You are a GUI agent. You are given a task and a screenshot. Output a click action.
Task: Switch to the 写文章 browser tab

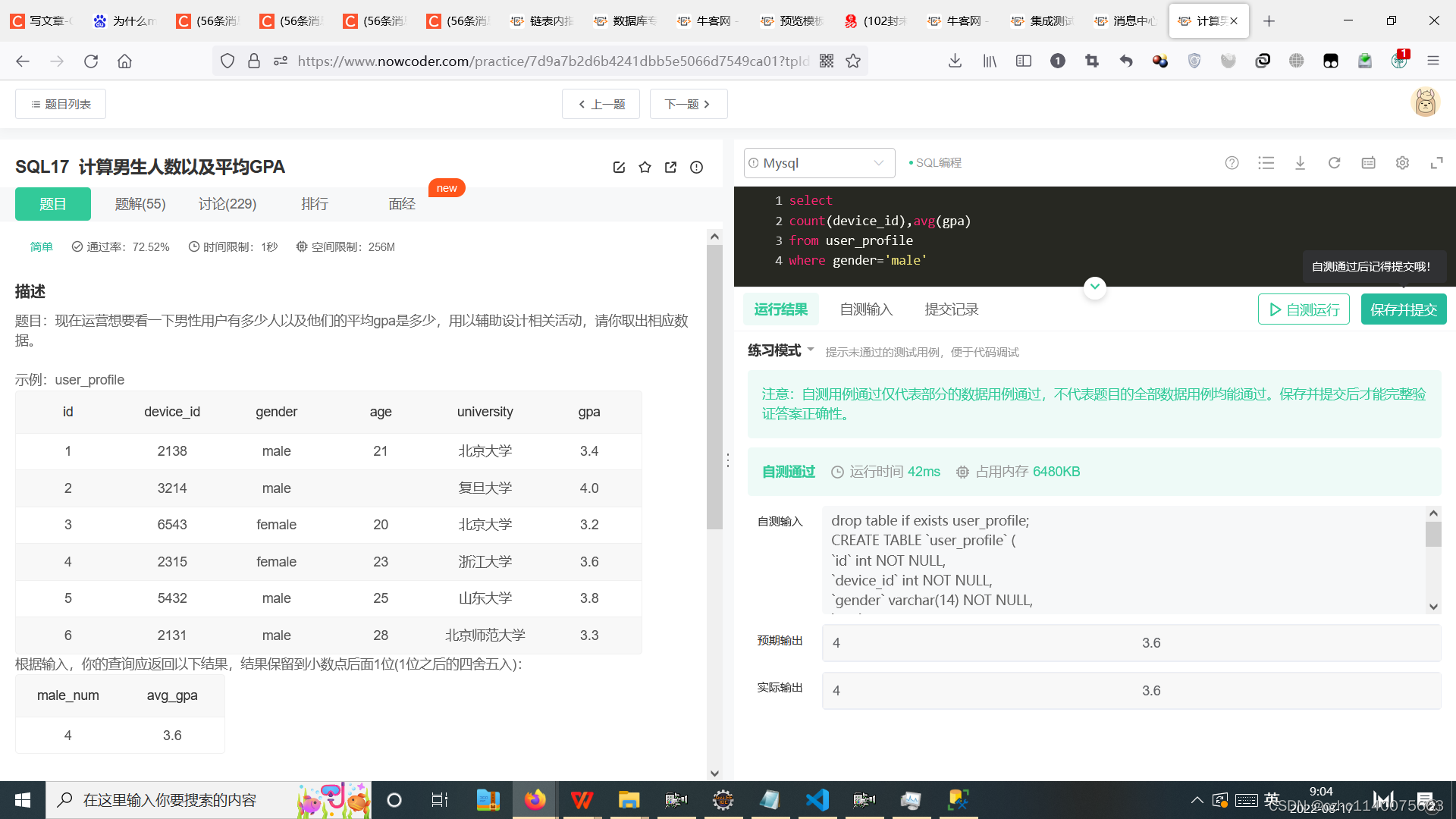42,20
